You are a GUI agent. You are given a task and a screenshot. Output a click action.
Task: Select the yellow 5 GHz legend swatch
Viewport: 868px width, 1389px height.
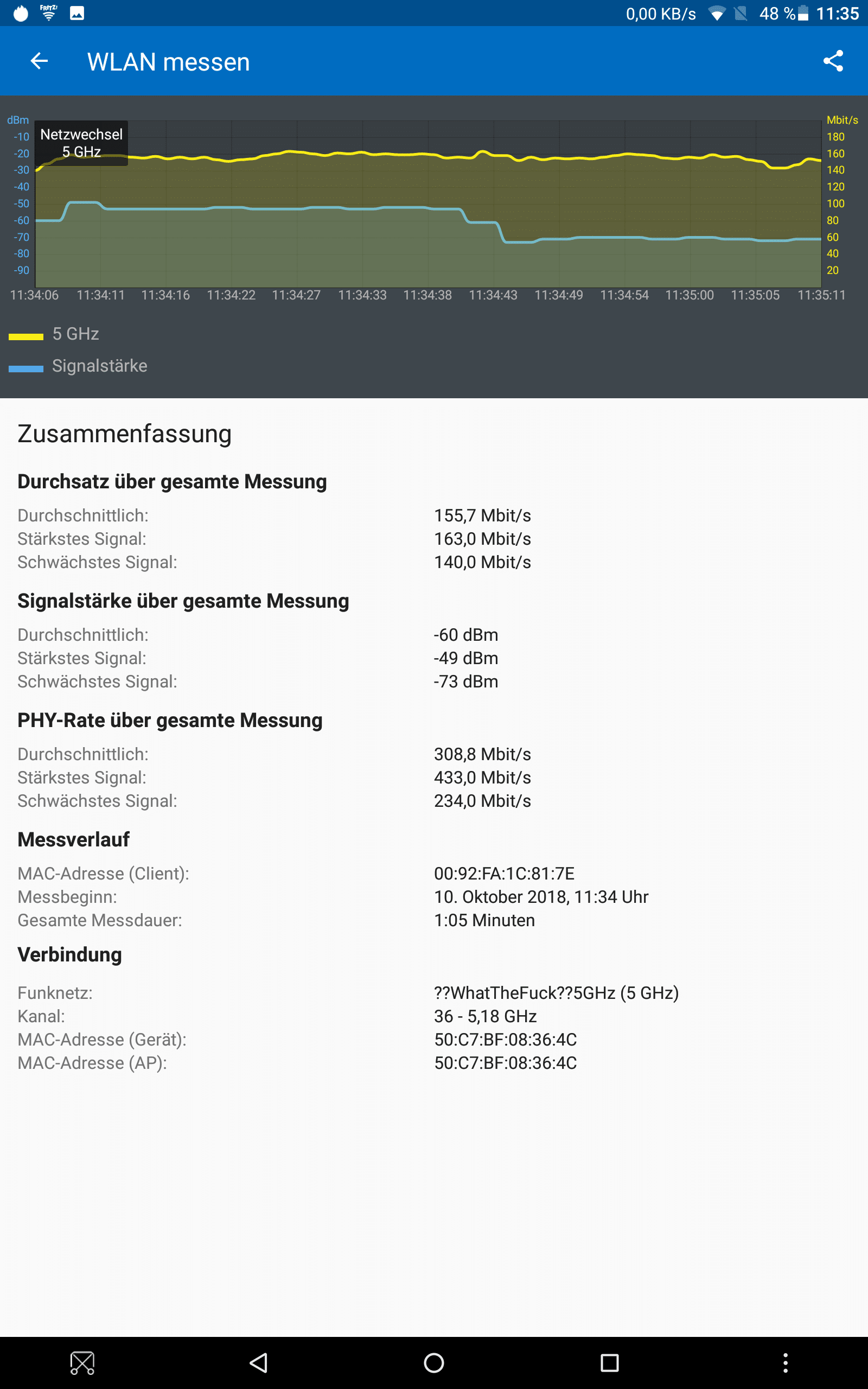pyautogui.click(x=27, y=336)
